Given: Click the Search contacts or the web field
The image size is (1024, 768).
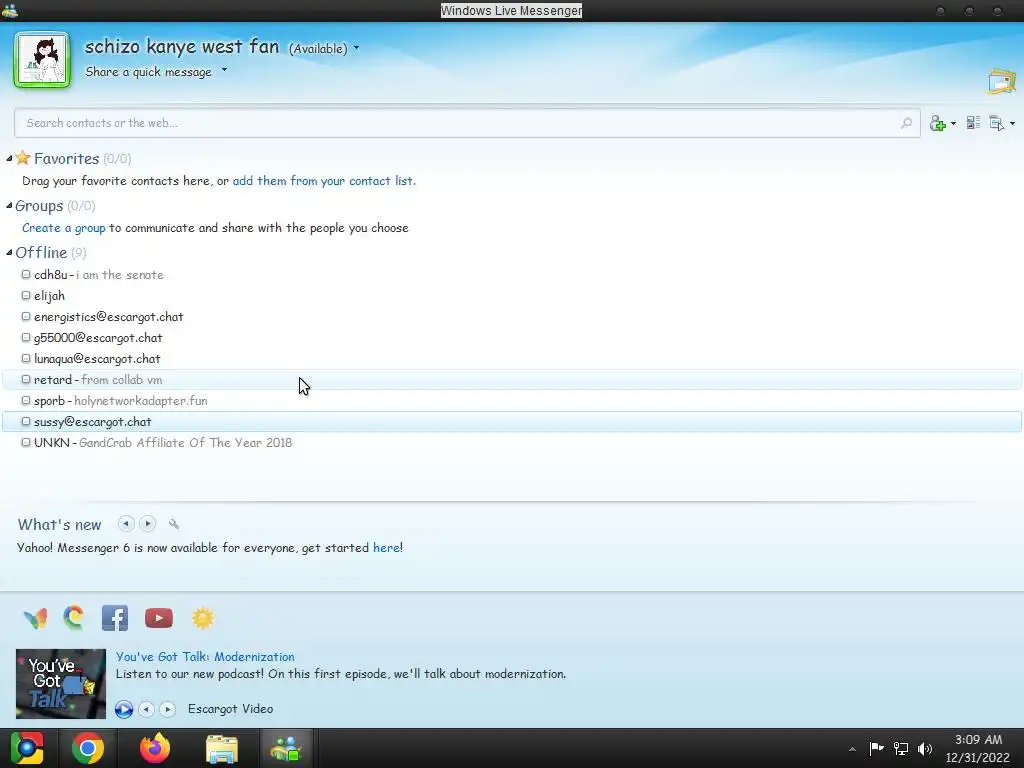Looking at the screenshot, I should [467, 123].
